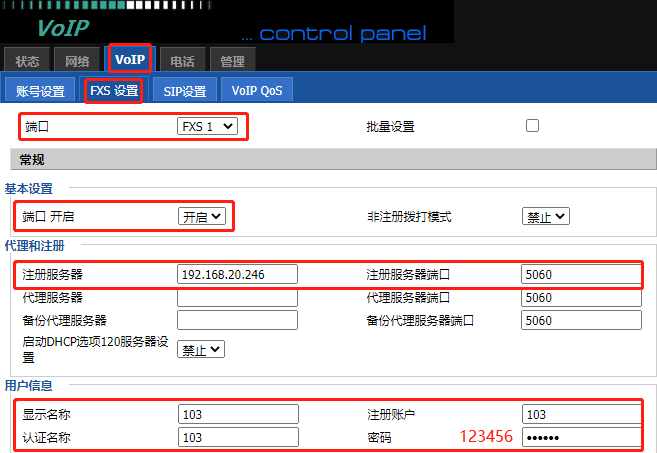Image resolution: width=657 pixels, height=453 pixels.
Task: Select the VoIP main tab
Action: tap(129, 59)
